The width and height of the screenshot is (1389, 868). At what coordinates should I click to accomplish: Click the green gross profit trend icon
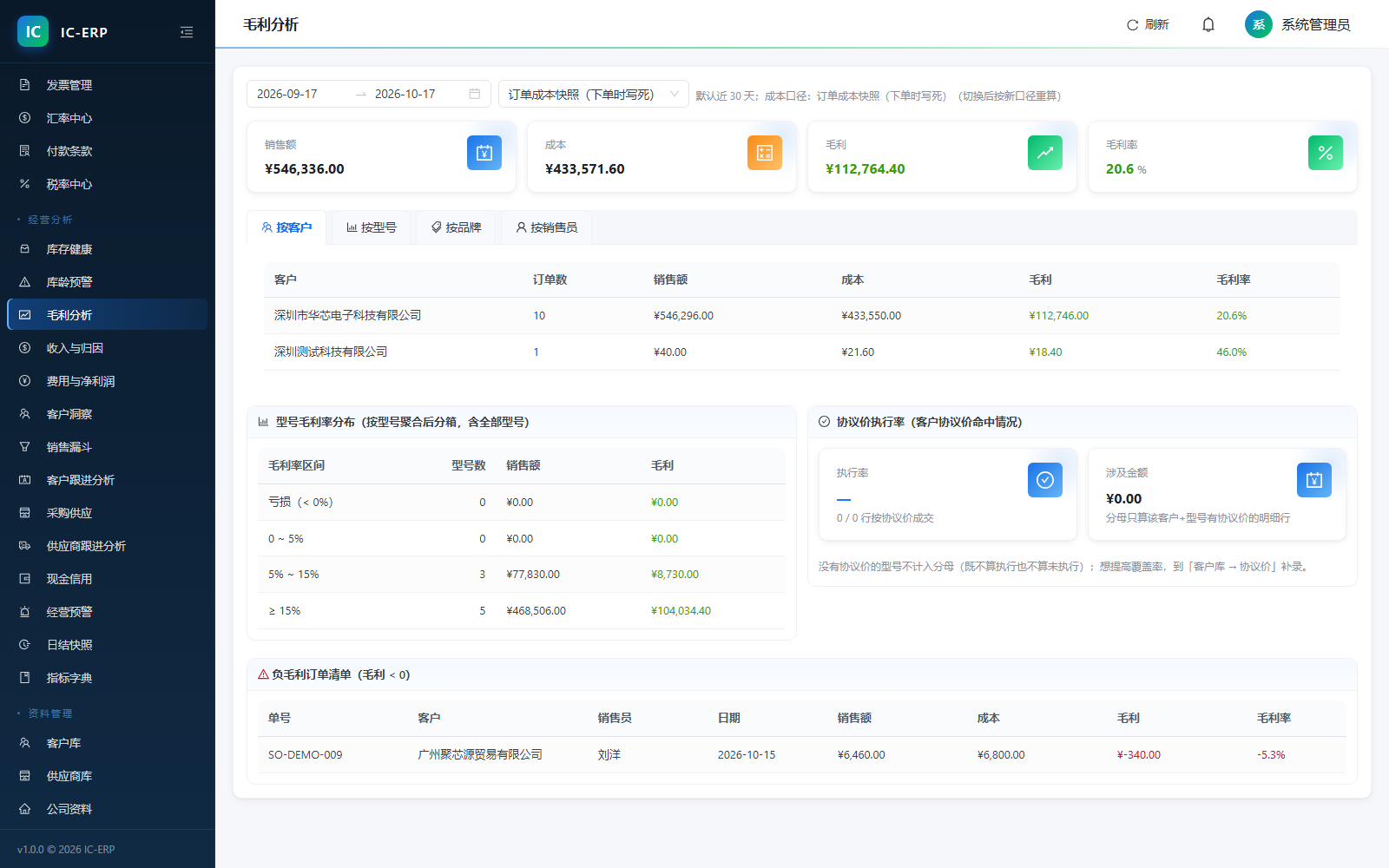[1045, 153]
